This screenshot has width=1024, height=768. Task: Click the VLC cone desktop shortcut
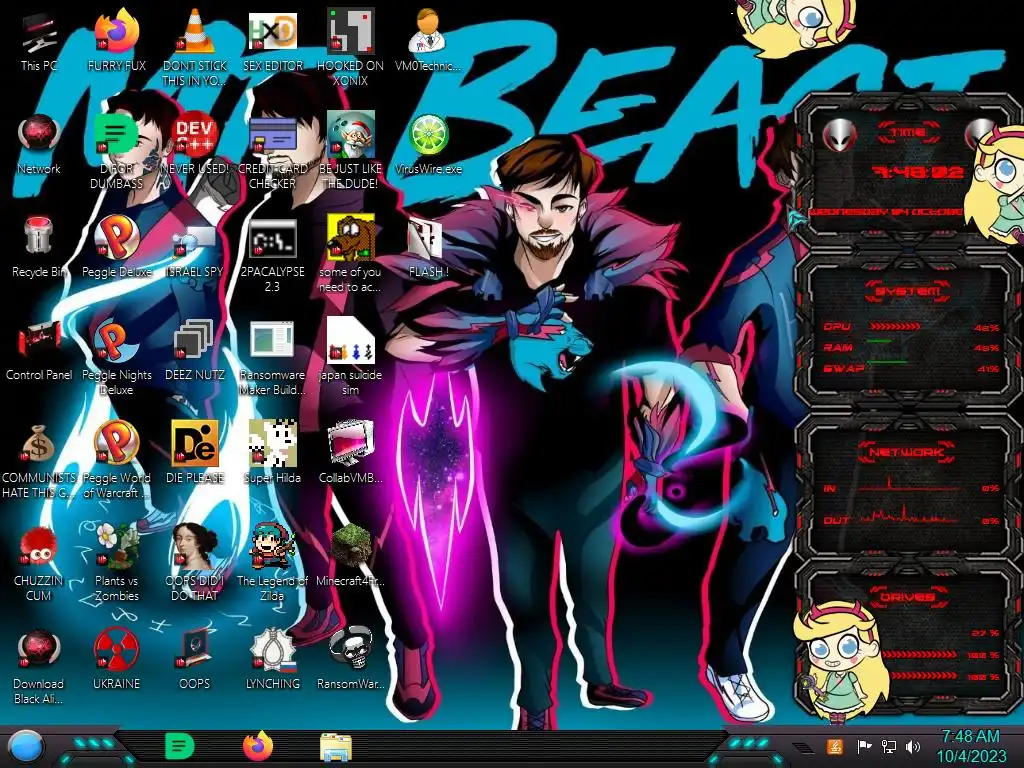(195, 31)
